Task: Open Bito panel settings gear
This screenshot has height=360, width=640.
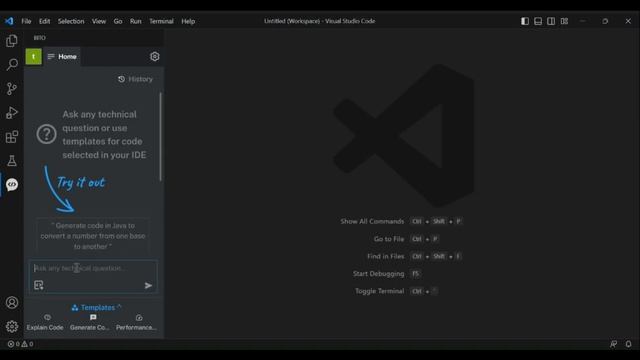Action: pyautogui.click(x=154, y=57)
